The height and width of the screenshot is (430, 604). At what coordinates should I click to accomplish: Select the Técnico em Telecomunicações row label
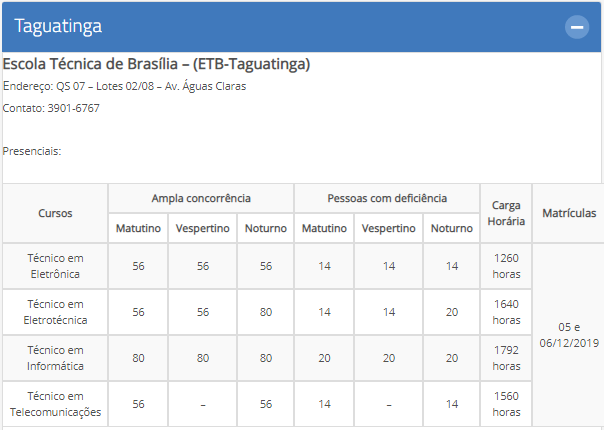tap(55, 404)
